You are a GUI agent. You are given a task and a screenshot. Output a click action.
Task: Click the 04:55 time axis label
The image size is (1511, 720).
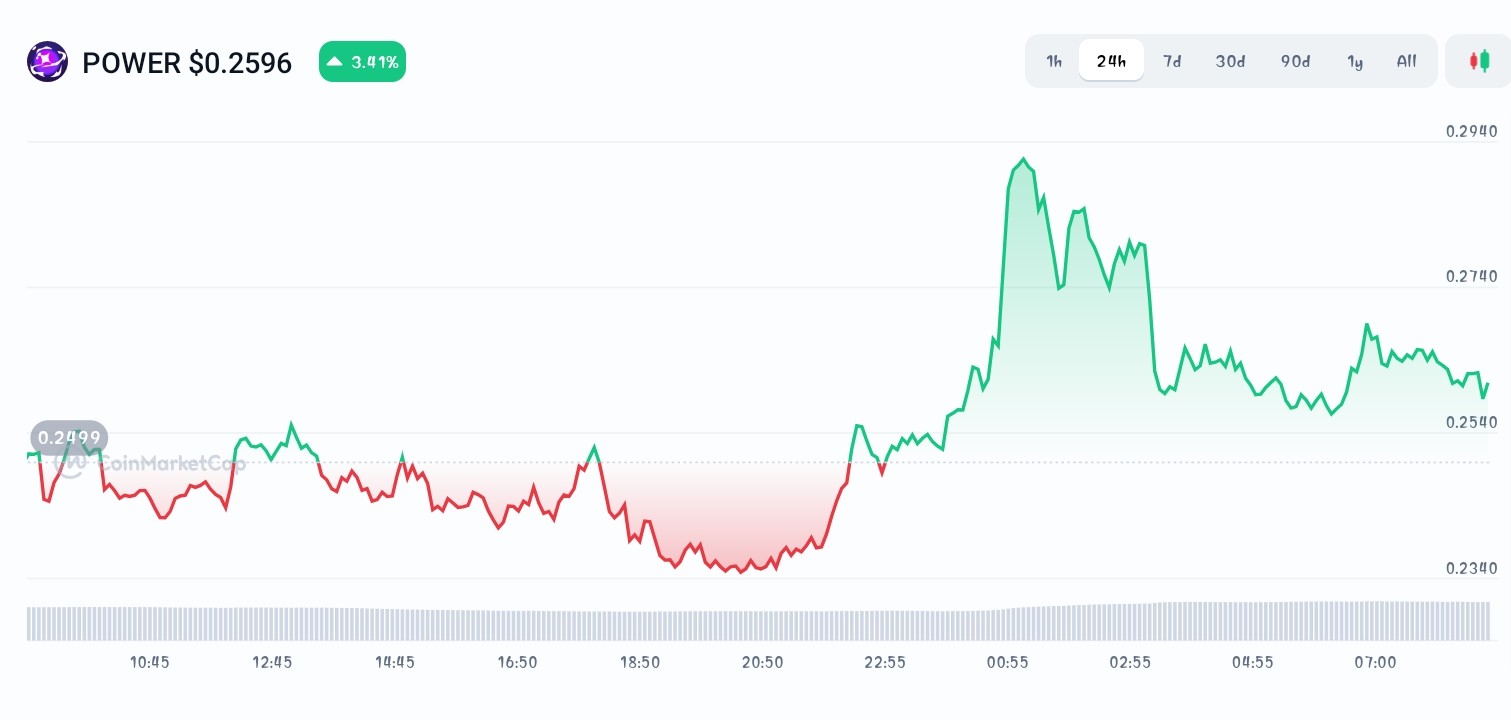point(1252,662)
